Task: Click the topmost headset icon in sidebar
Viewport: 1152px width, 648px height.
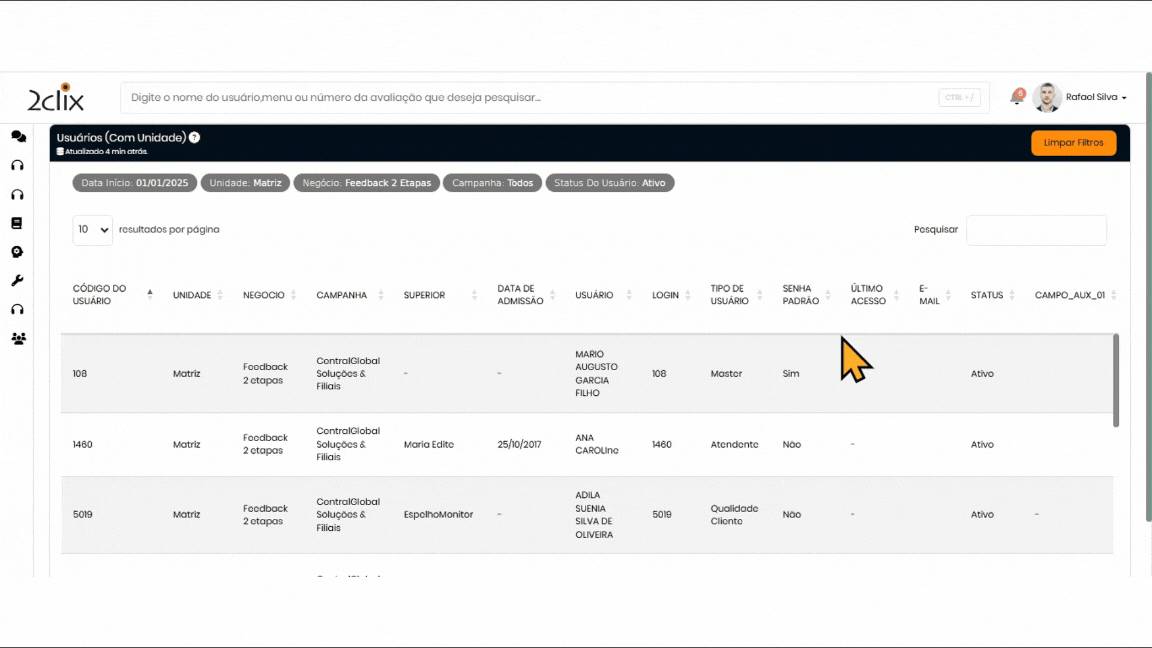Action: point(17,165)
